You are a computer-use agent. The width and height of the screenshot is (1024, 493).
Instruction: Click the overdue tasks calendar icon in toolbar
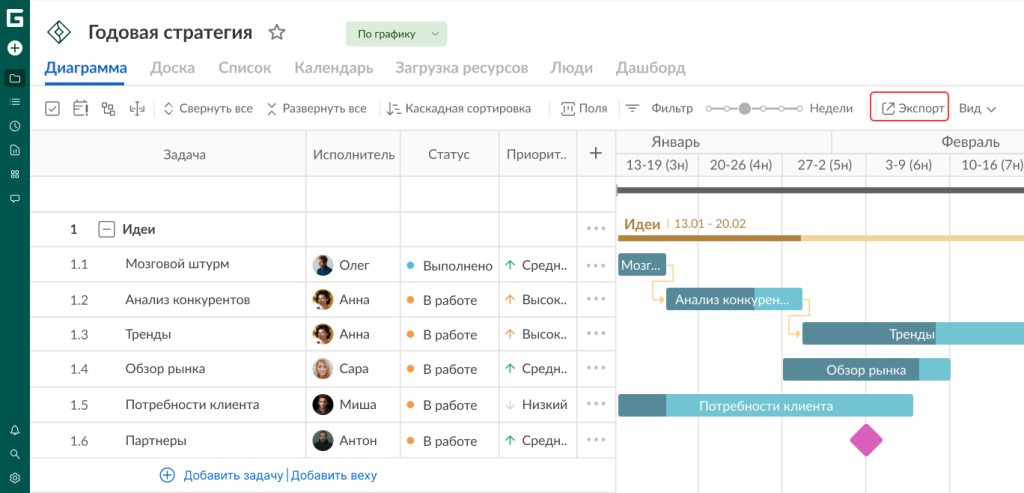pos(81,108)
